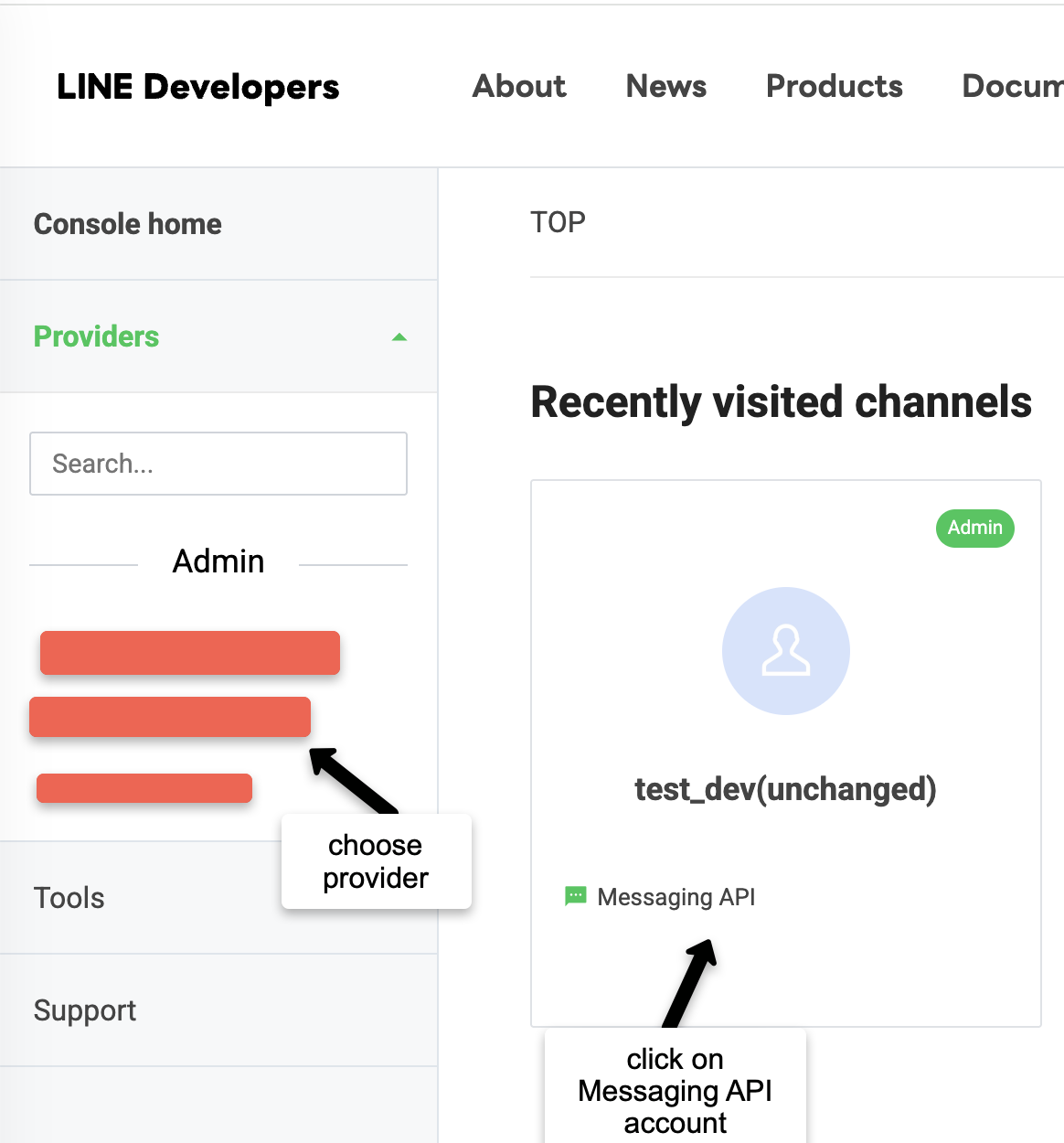This screenshot has width=1064, height=1143.
Task: Open the Support sidebar section
Action: pos(85,1010)
